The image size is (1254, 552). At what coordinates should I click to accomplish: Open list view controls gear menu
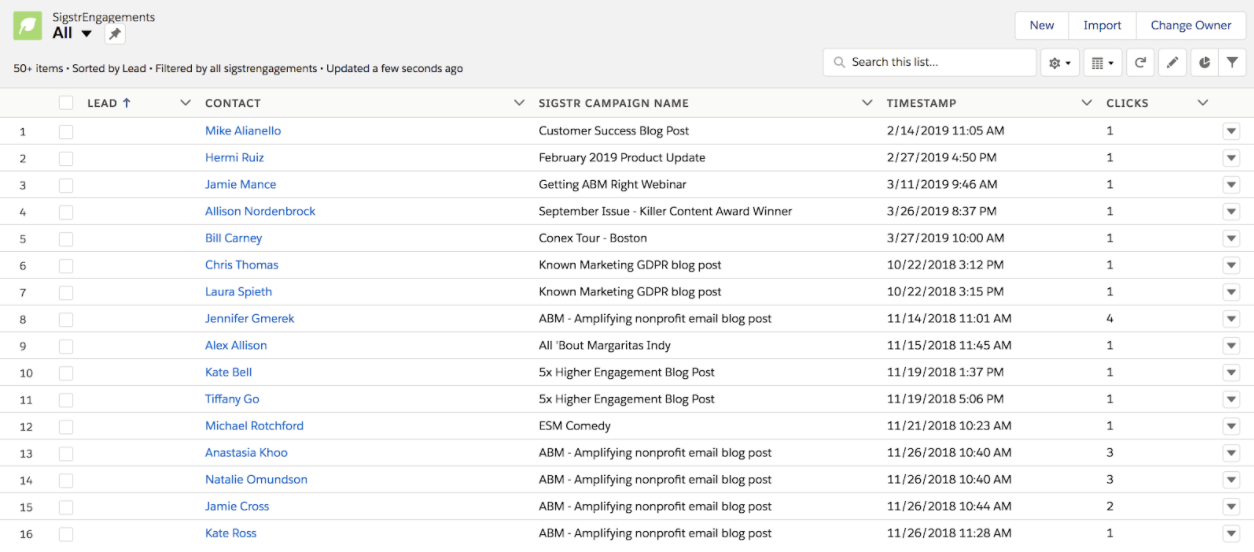(x=1060, y=63)
